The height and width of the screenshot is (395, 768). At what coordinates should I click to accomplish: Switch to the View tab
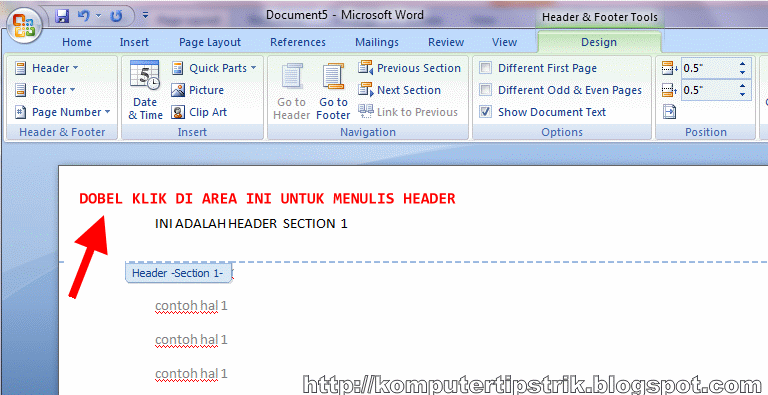coord(504,42)
